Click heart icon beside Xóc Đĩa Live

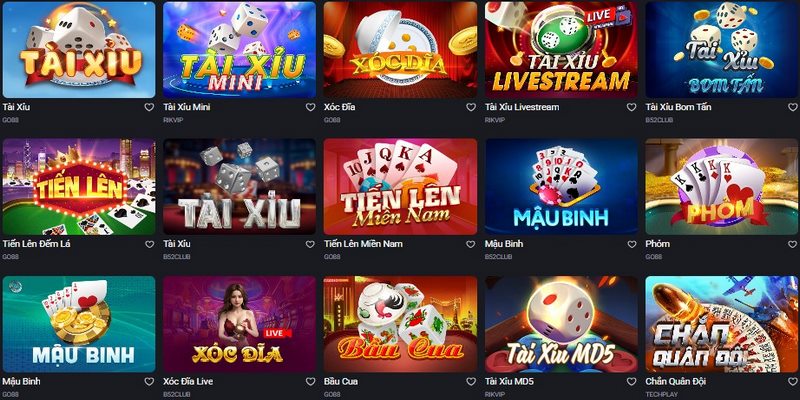tap(310, 382)
